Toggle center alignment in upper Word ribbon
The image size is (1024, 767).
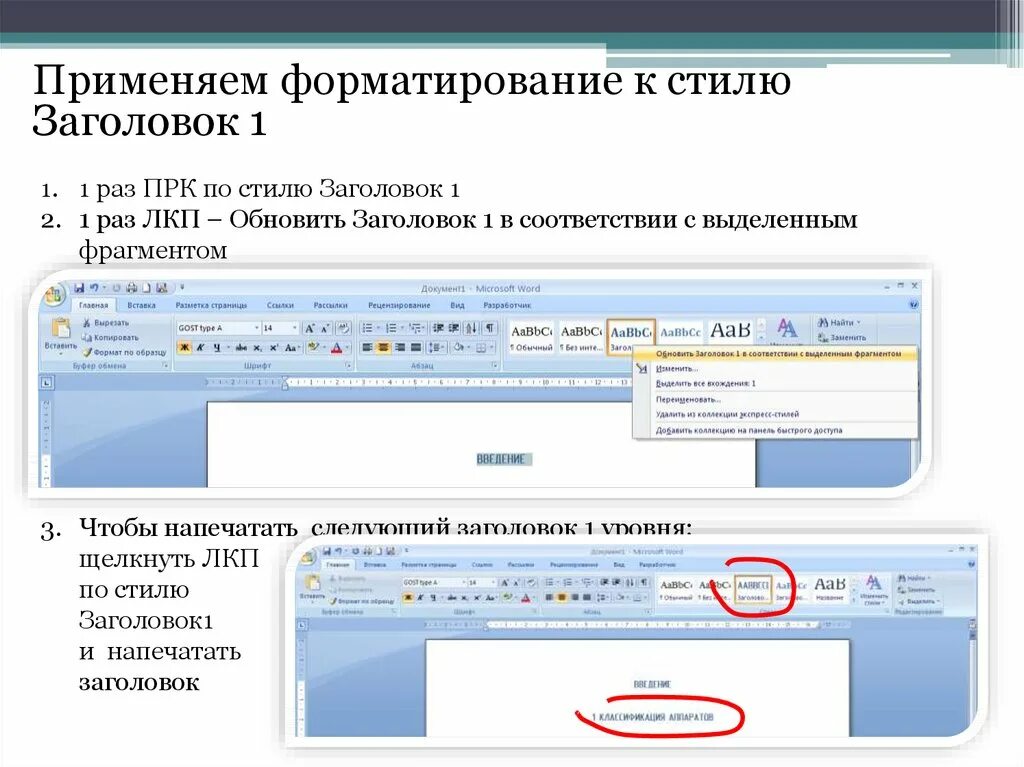pyautogui.click(x=384, y=348)
